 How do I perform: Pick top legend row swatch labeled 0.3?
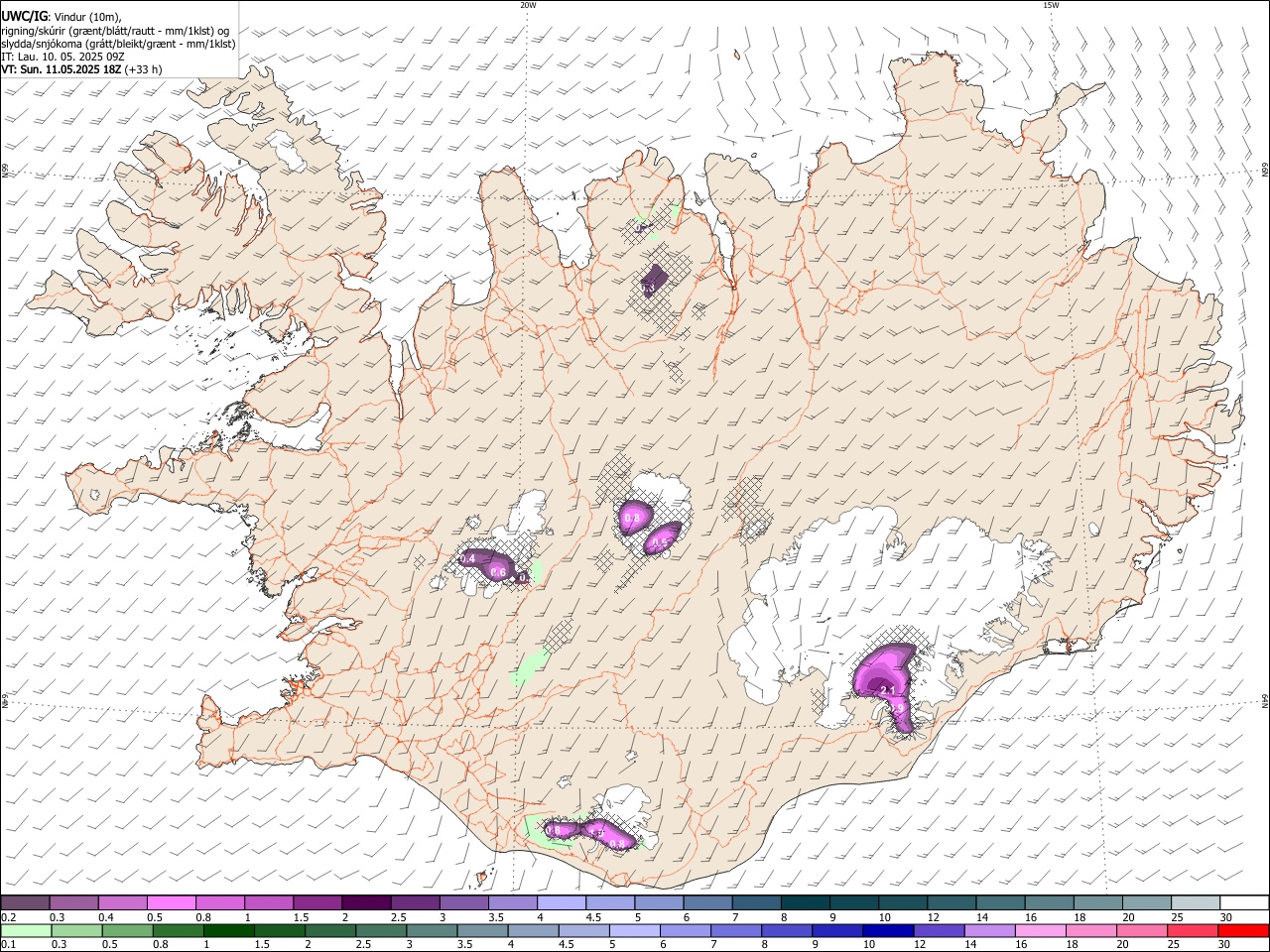73,902
